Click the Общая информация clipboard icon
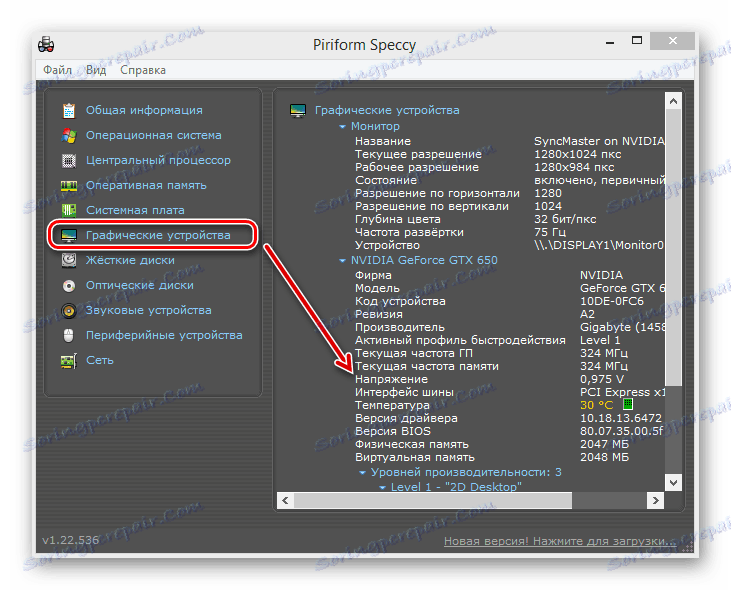Viewport: 731px width, 590px height. click(x=69, y=110)
